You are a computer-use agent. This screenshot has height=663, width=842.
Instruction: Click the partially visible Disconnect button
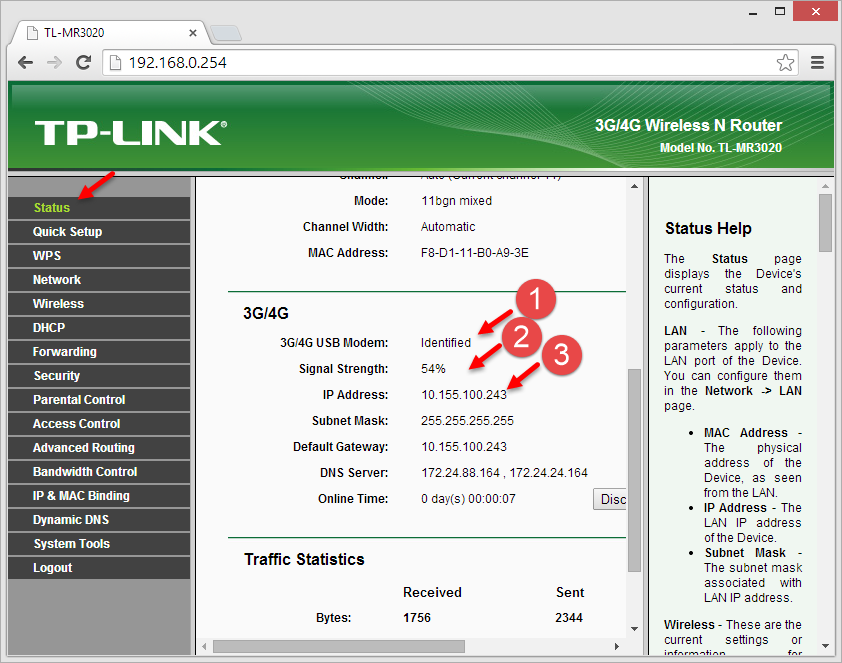click(610, 499)
